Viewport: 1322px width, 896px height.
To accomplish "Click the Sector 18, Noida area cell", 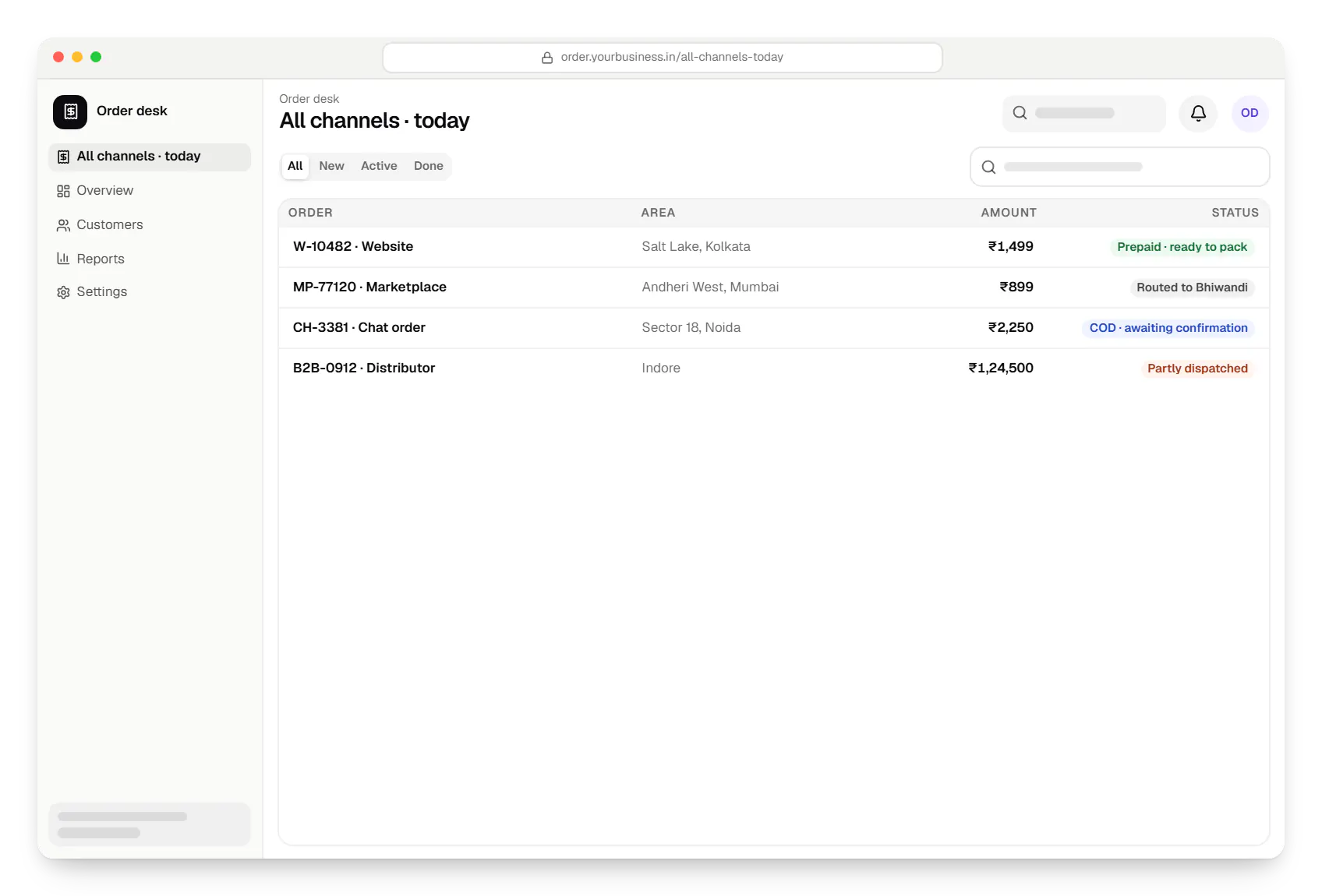I will coord(691,328).
